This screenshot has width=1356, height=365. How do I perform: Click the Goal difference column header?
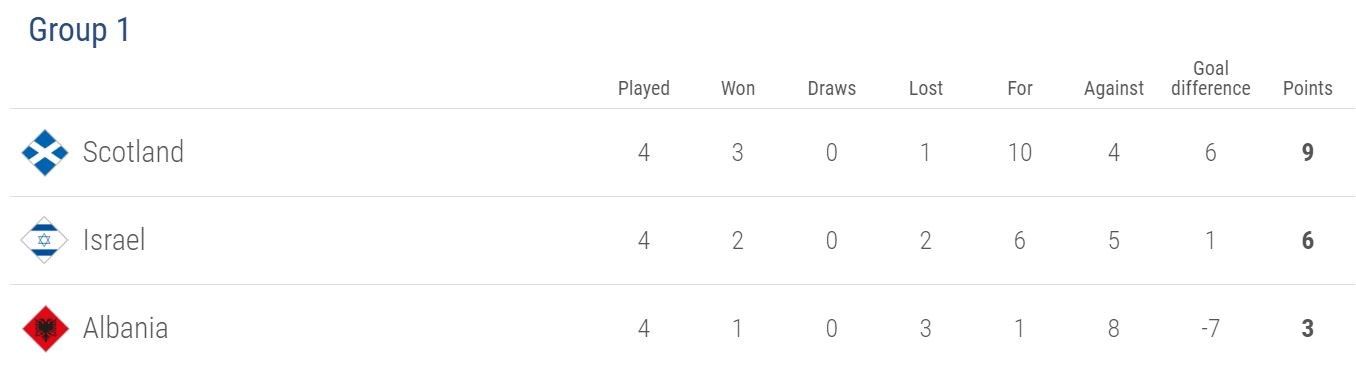click(1211, 78)
